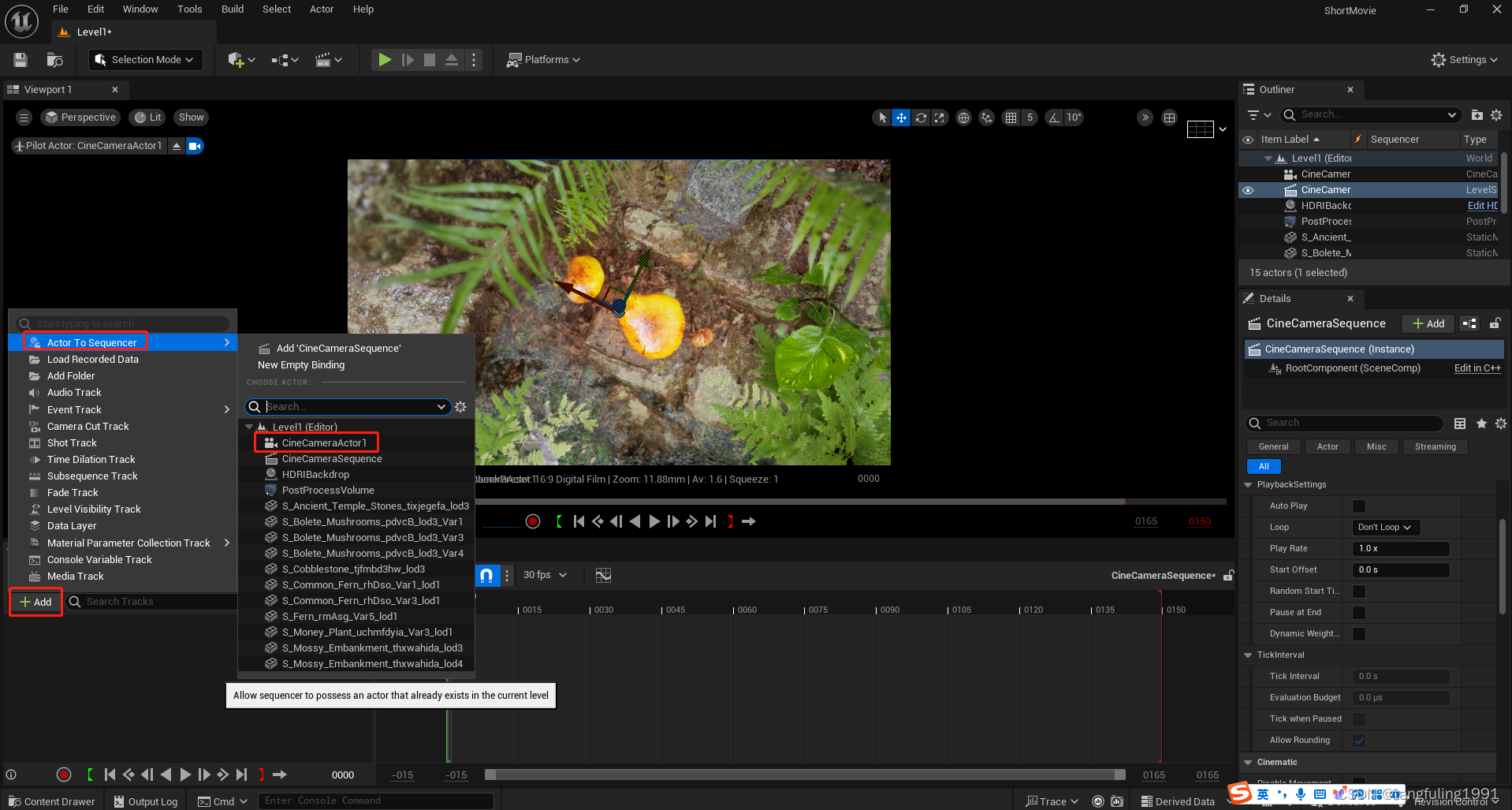1512x810 pixels.
Task: Click the Edit in C++ link
Action: point(1477,368)
